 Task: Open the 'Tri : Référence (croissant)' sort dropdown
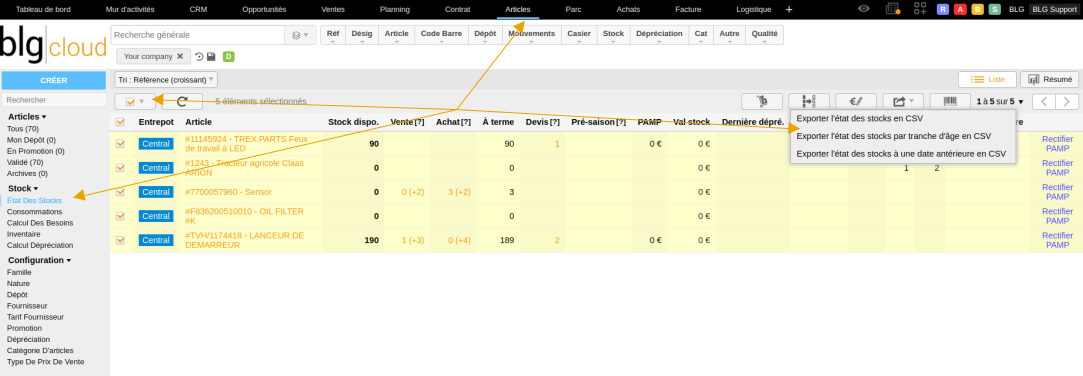click(166, 79)
